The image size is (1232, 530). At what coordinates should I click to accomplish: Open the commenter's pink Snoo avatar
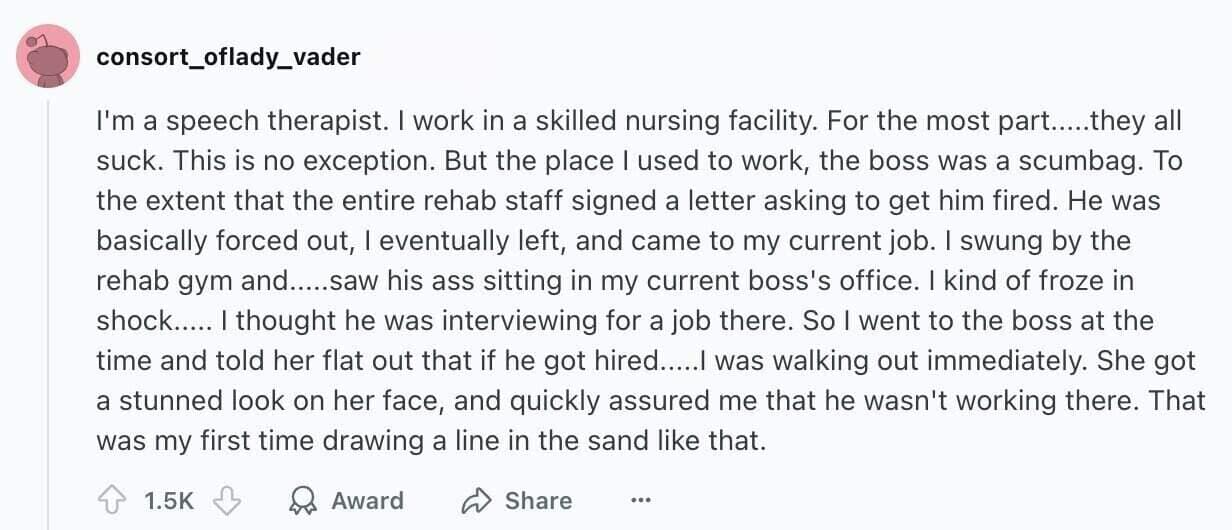(x=48, y=57)
